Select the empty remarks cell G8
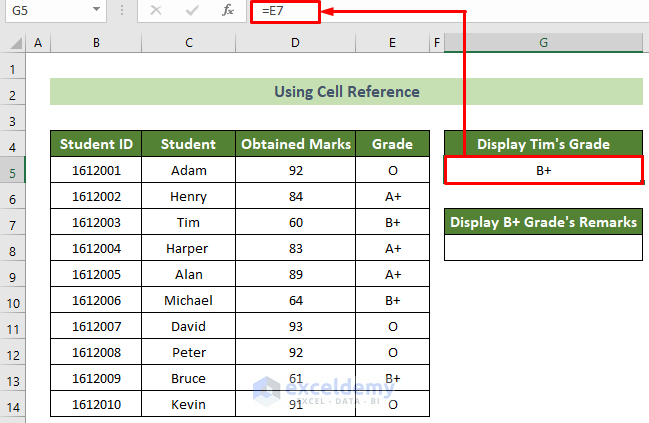This screenshot has width=649, height=423. 543,248
